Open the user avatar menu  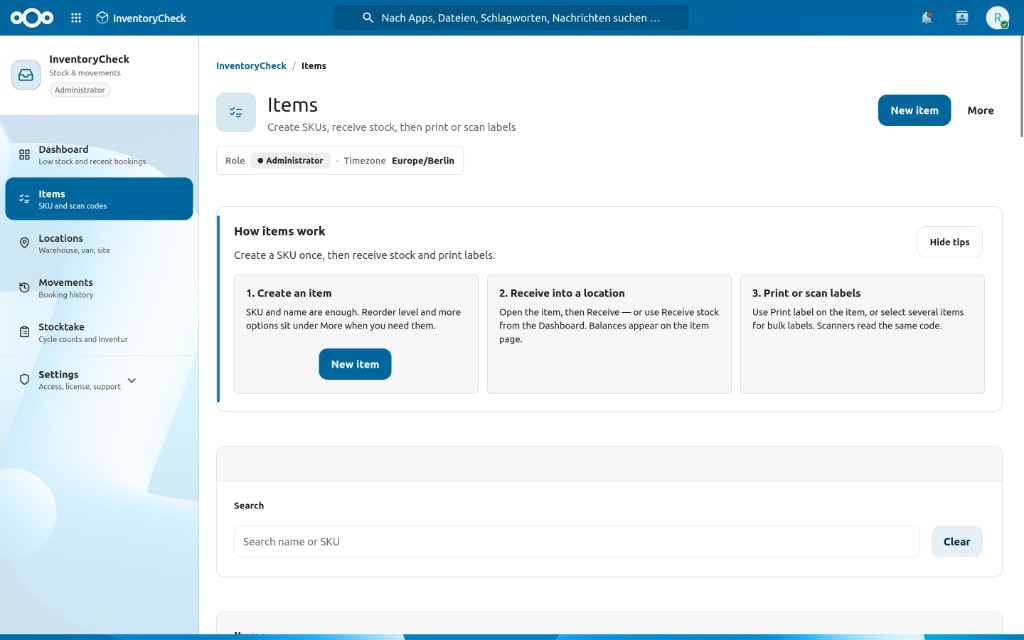pyautogui.click(x=997, y=18)
